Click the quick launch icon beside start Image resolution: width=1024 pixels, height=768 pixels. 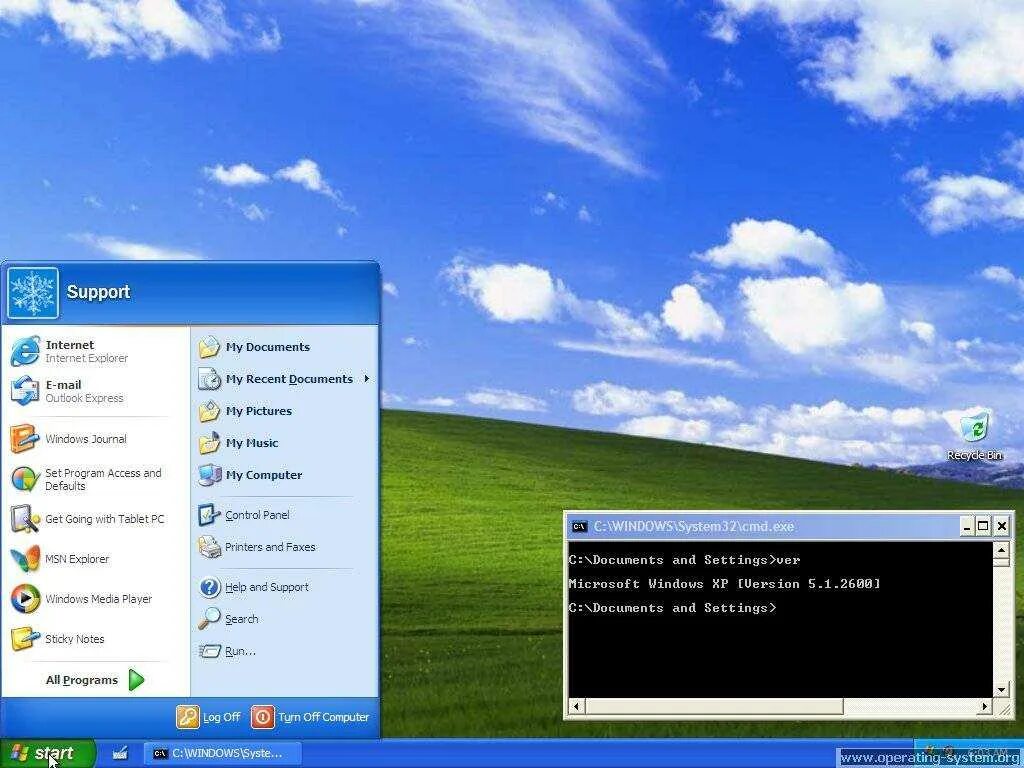click(120, 753)
